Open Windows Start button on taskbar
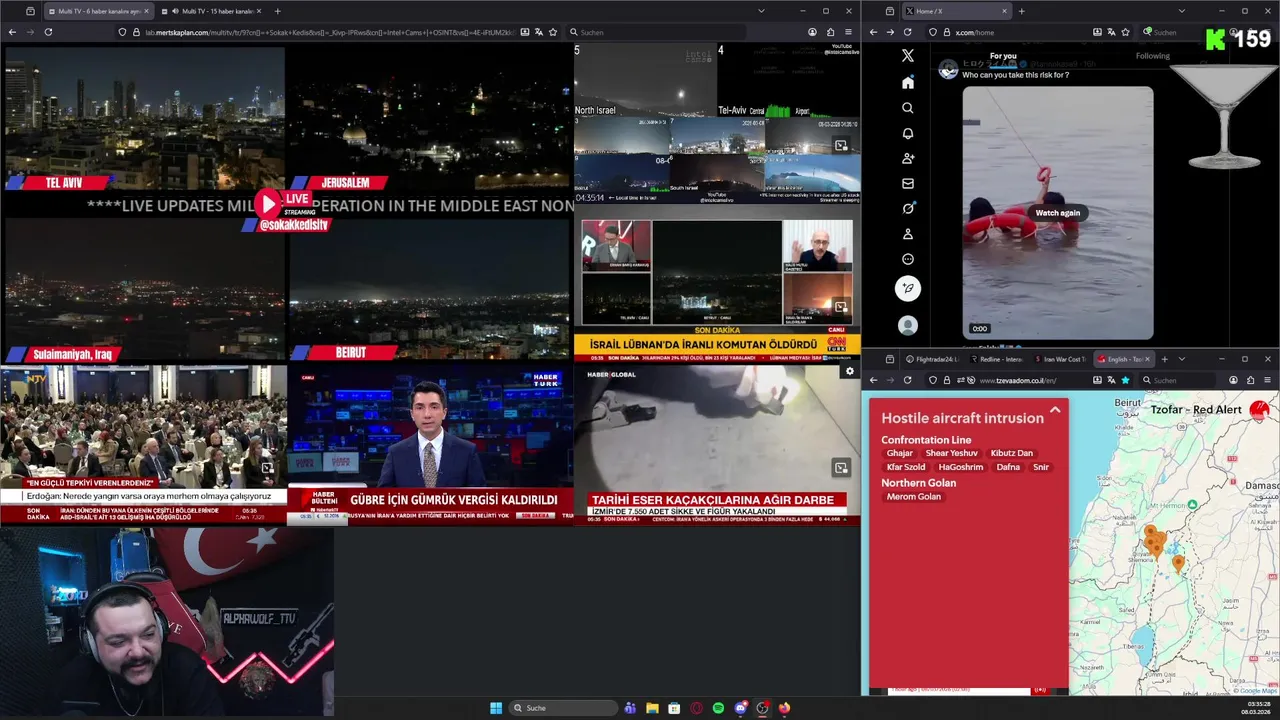This screenshot has width=1280, height=720. click(496, 708)
